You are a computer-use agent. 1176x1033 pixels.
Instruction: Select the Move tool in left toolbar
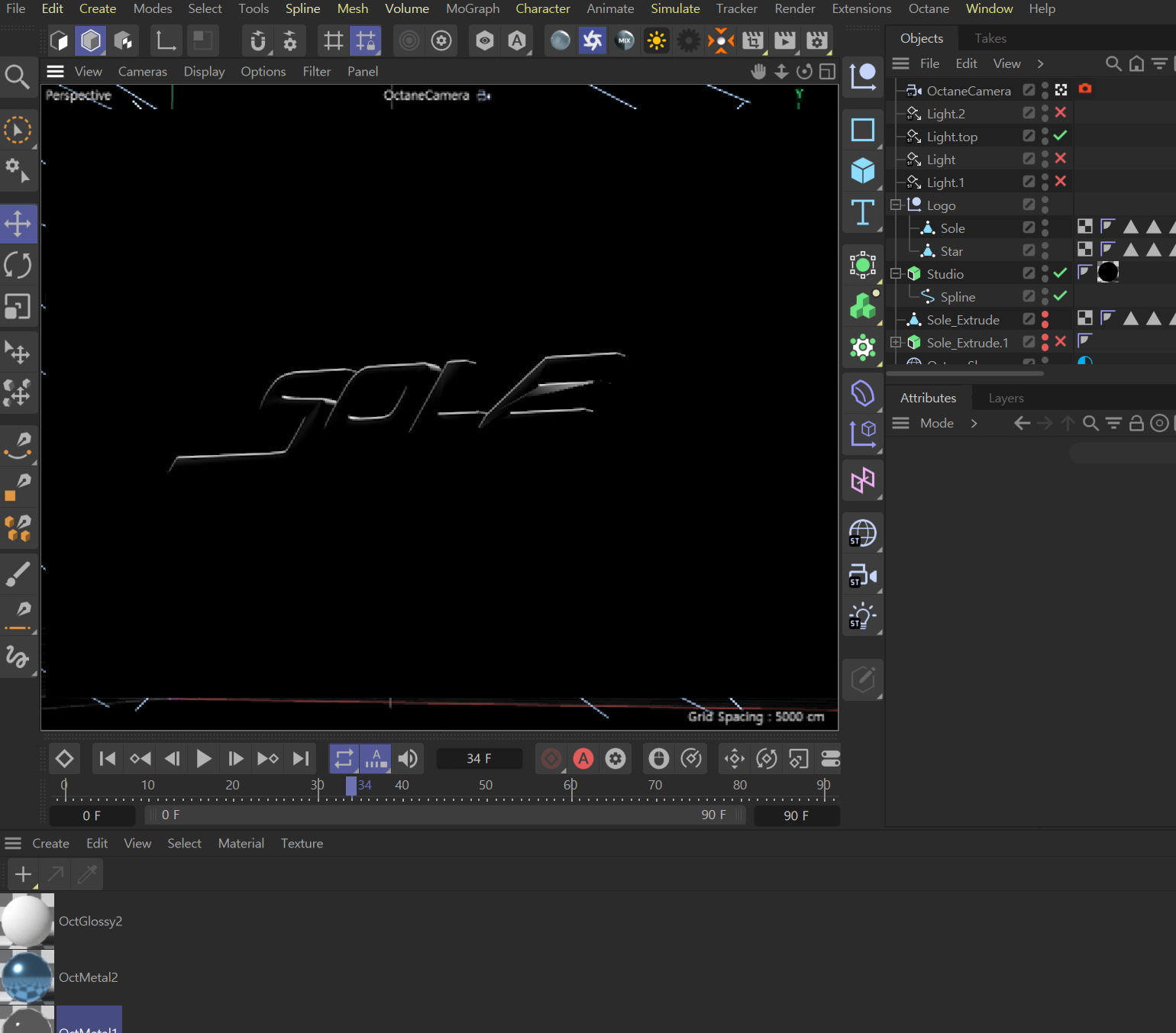(x=18, y=224)
